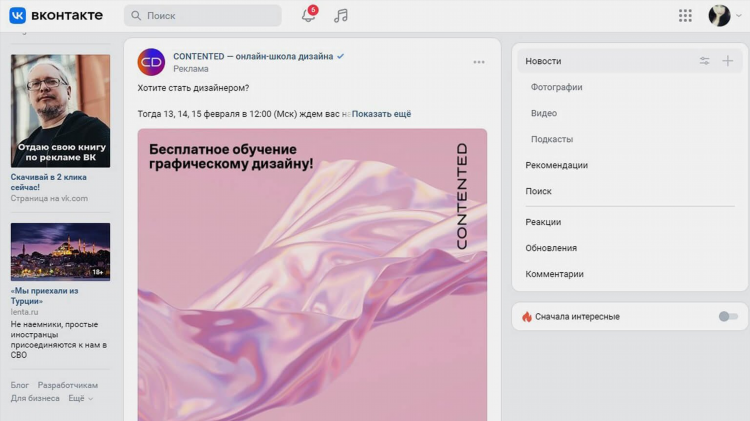This screenshot has width=750, height=421.
Task: Click the profile avatar picture
Action: [719, 16]
